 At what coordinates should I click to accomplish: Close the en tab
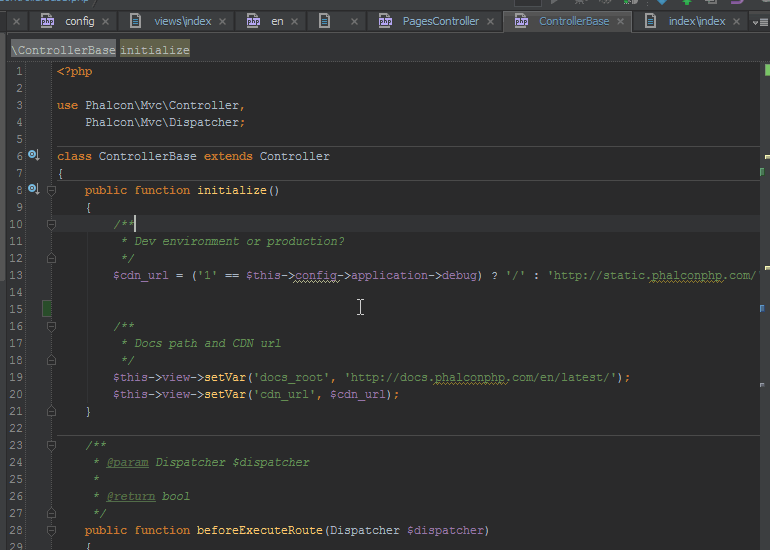[294, 22]
